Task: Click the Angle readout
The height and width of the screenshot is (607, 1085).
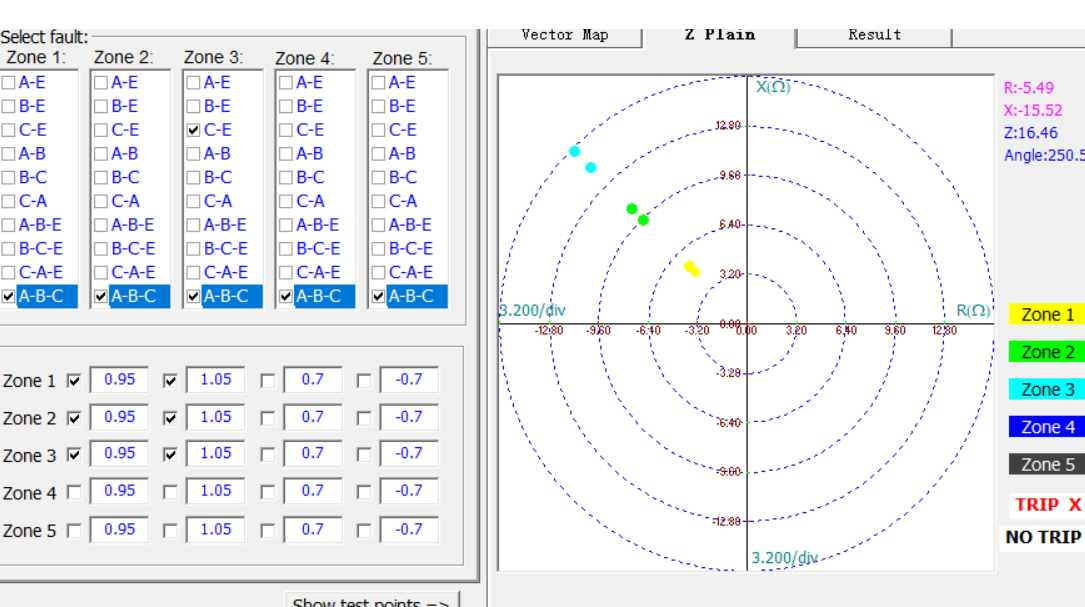Action: point(1044,155)
